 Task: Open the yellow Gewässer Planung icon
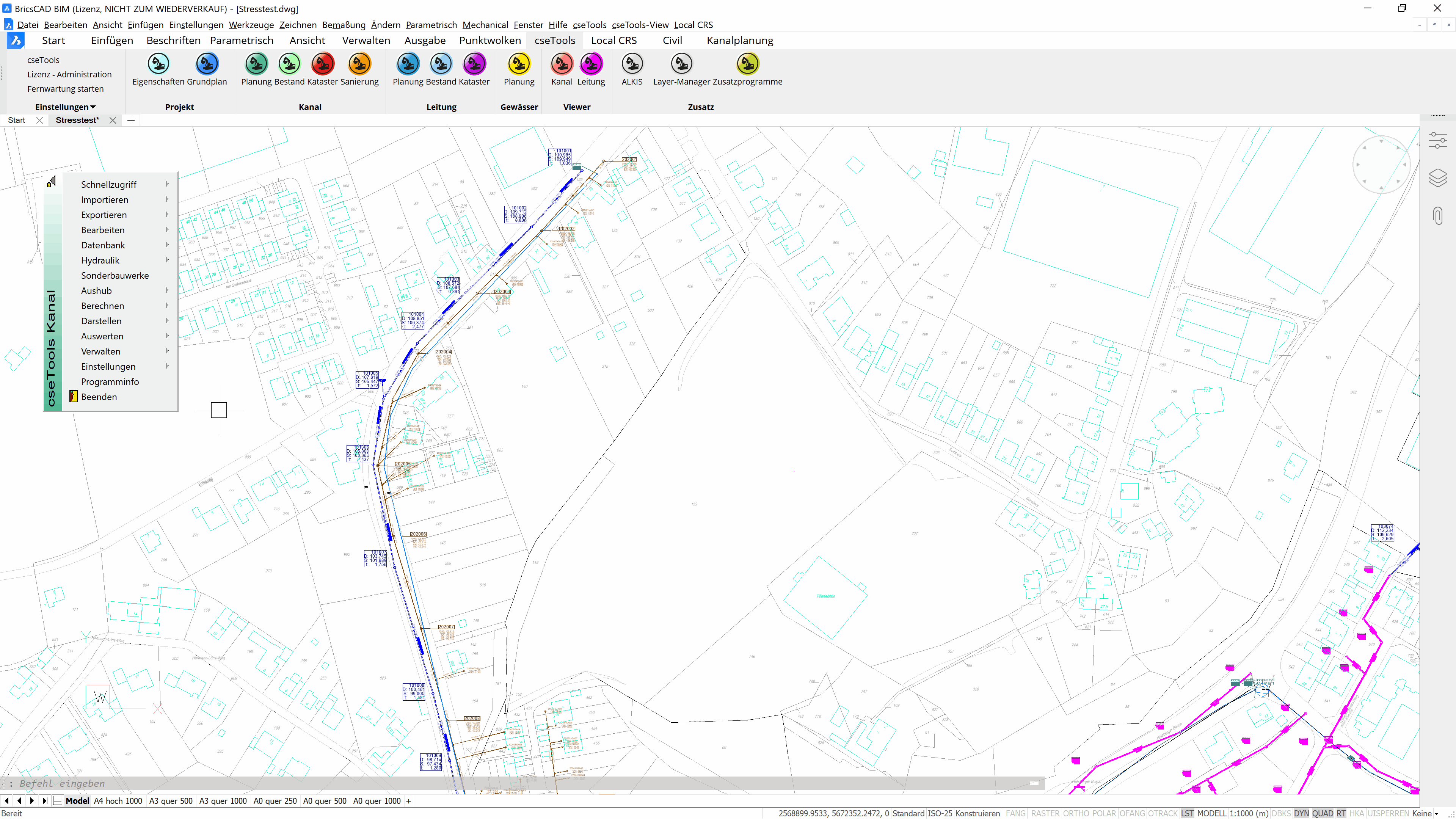pyautogui.click(x=518, y=64)
